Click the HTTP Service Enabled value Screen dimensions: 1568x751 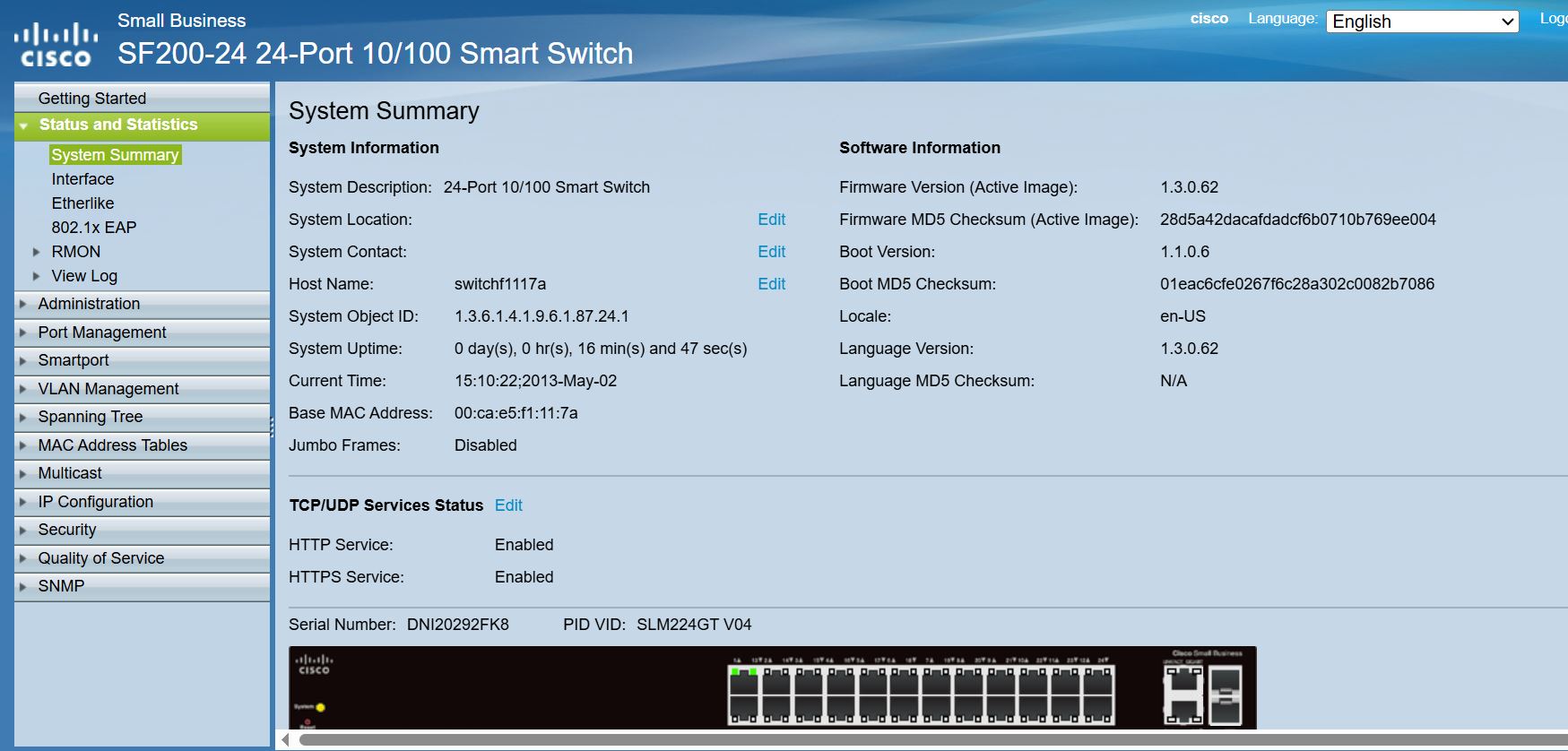click(x=524, y=545)
